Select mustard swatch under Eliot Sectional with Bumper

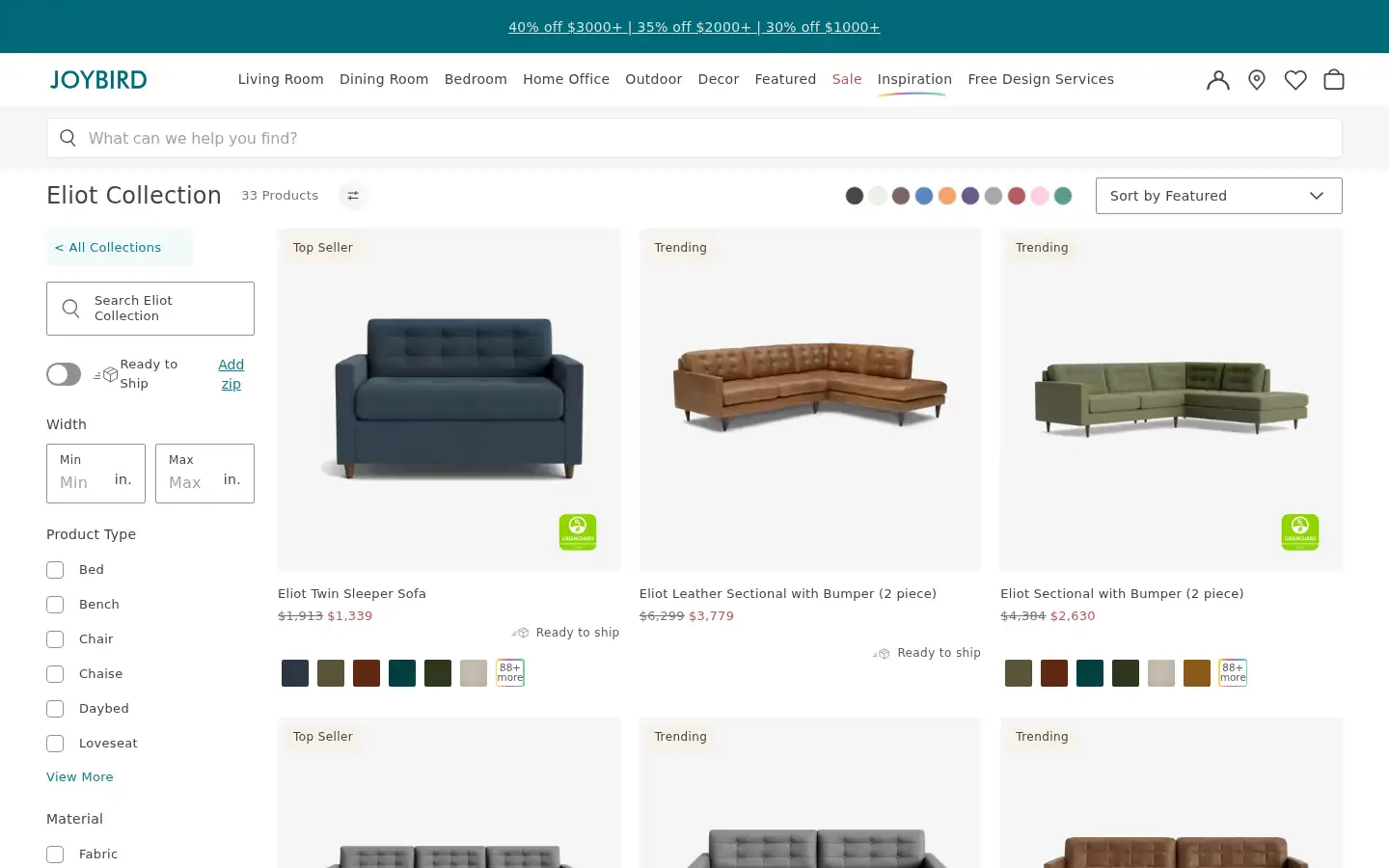[1197, 673]
